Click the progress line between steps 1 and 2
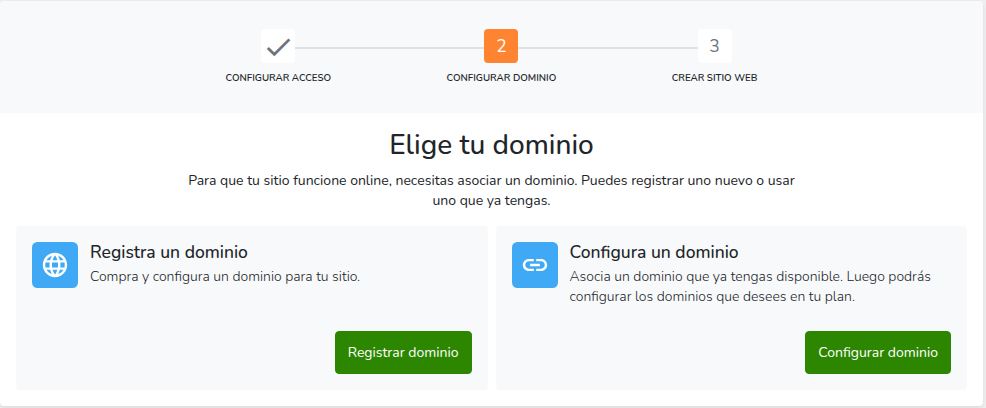Screen dimensions: 986x408 pyautogui.click(x=389, y=47)
